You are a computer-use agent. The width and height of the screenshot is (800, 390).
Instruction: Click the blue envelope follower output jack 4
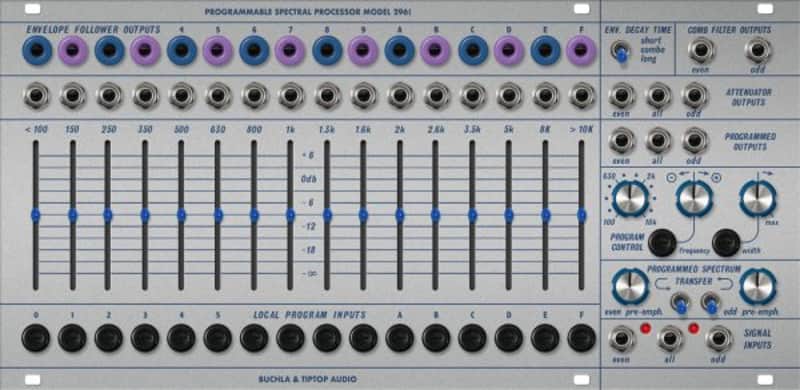tap(182, 50)
